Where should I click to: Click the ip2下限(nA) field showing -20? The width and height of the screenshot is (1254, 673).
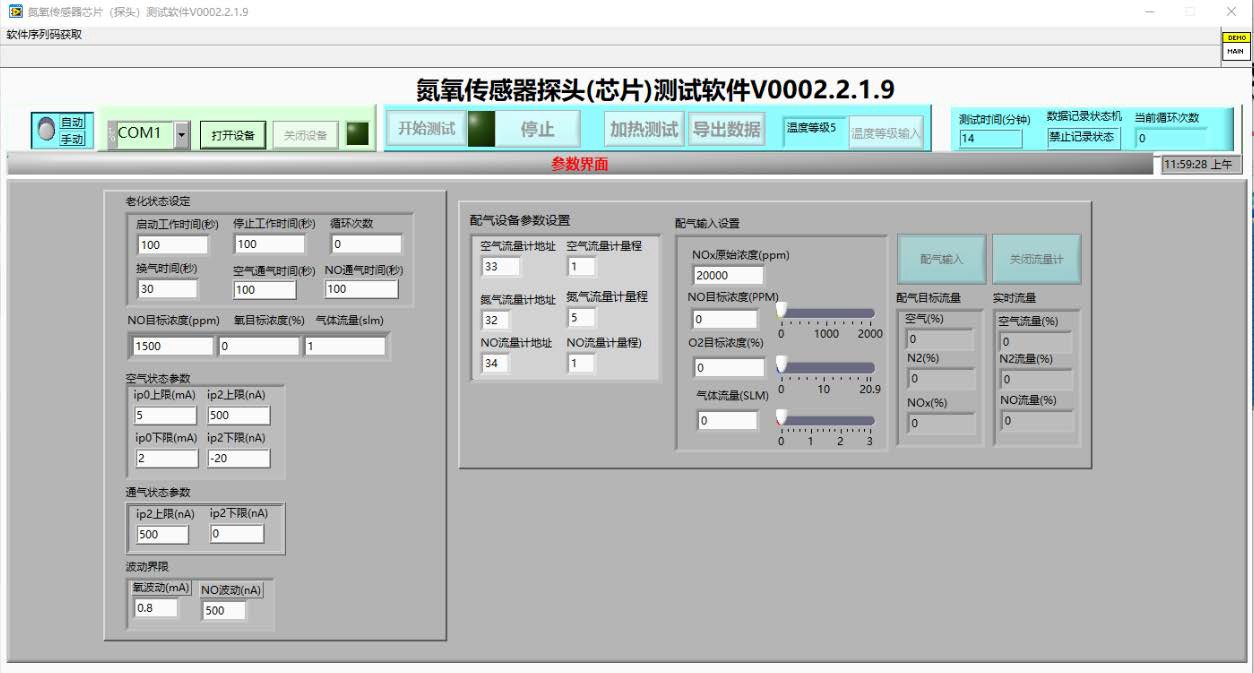tap(239, 459)
